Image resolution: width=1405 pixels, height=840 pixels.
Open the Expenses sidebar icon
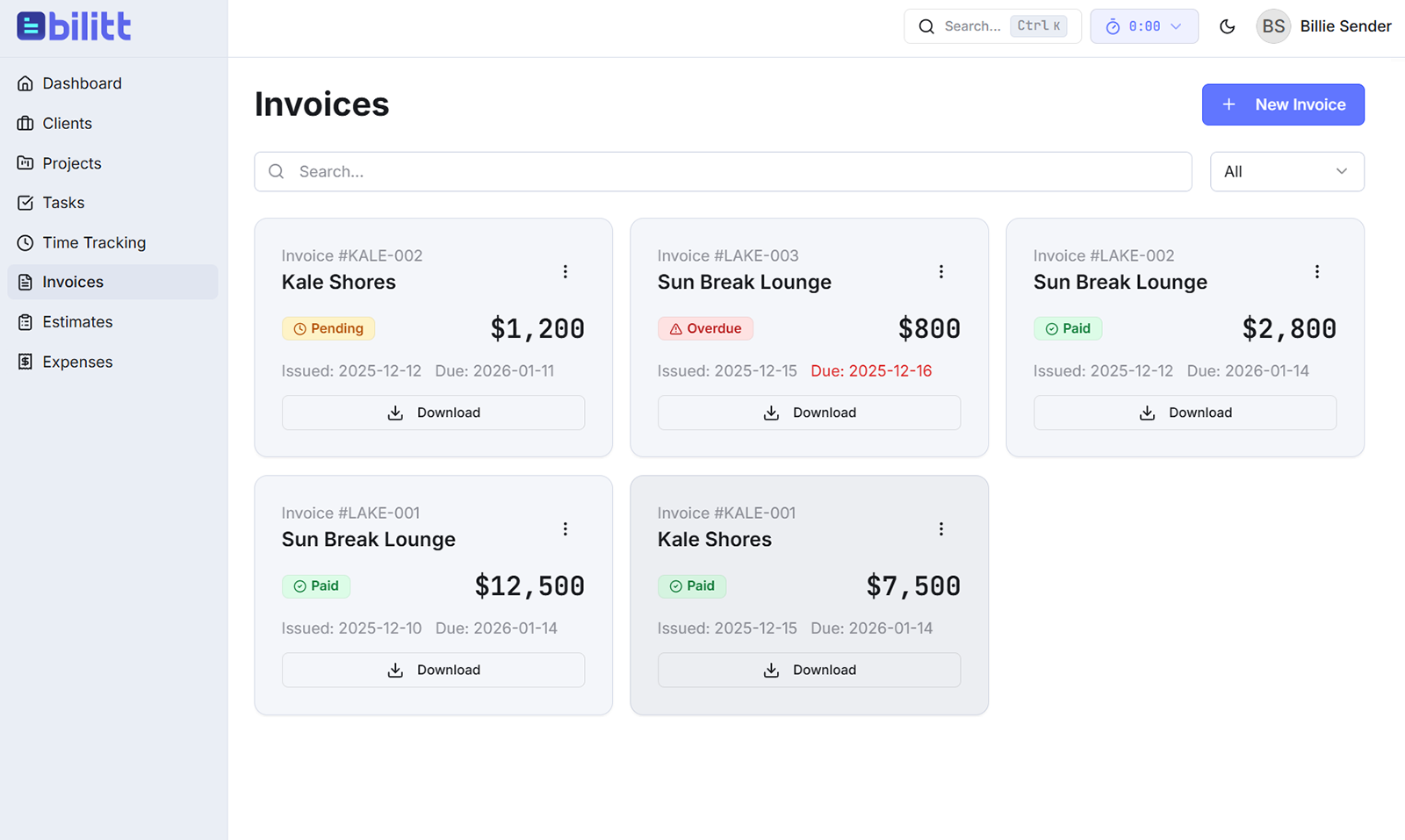coord(25,361)
